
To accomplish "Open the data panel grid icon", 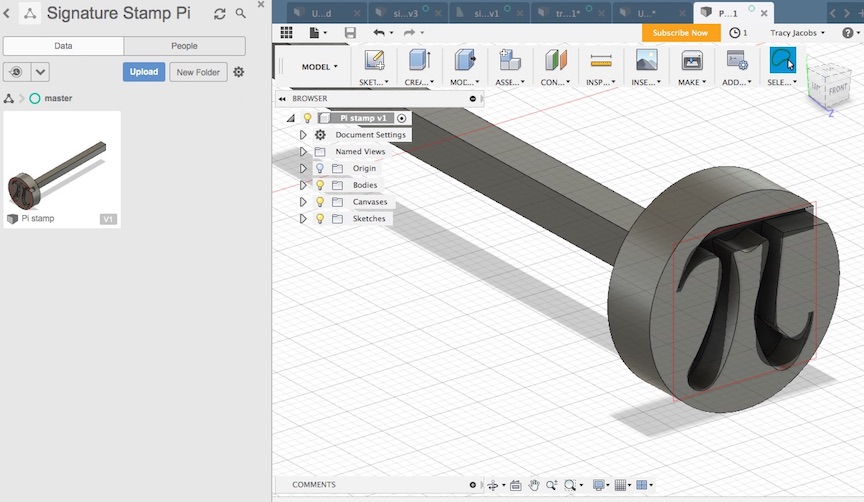I will coord(287,33).
